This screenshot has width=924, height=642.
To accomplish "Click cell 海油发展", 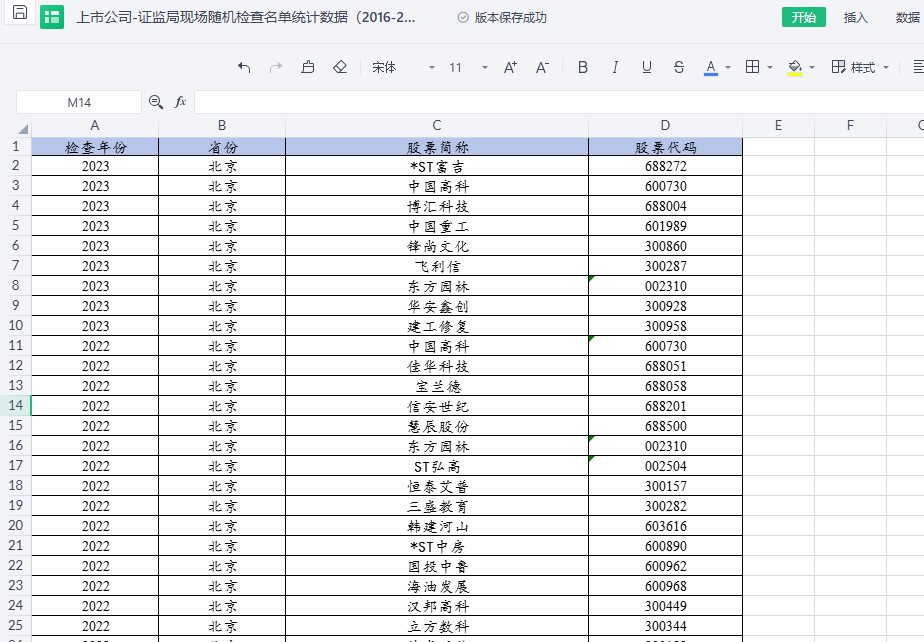I will (437, 587).
